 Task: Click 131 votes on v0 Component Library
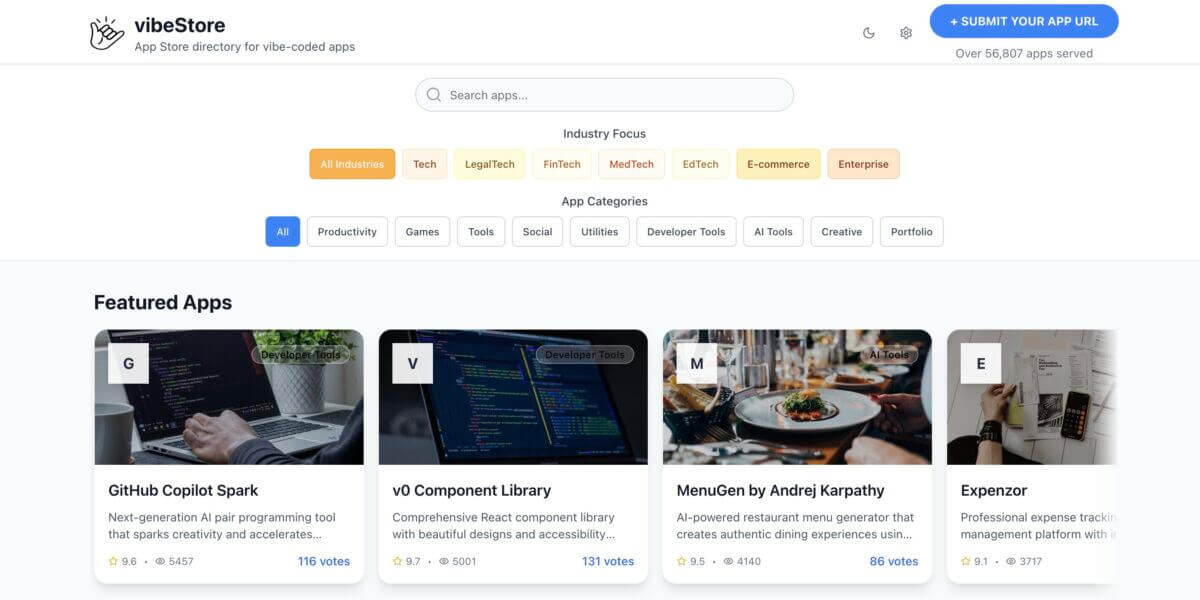coord(608,561)
